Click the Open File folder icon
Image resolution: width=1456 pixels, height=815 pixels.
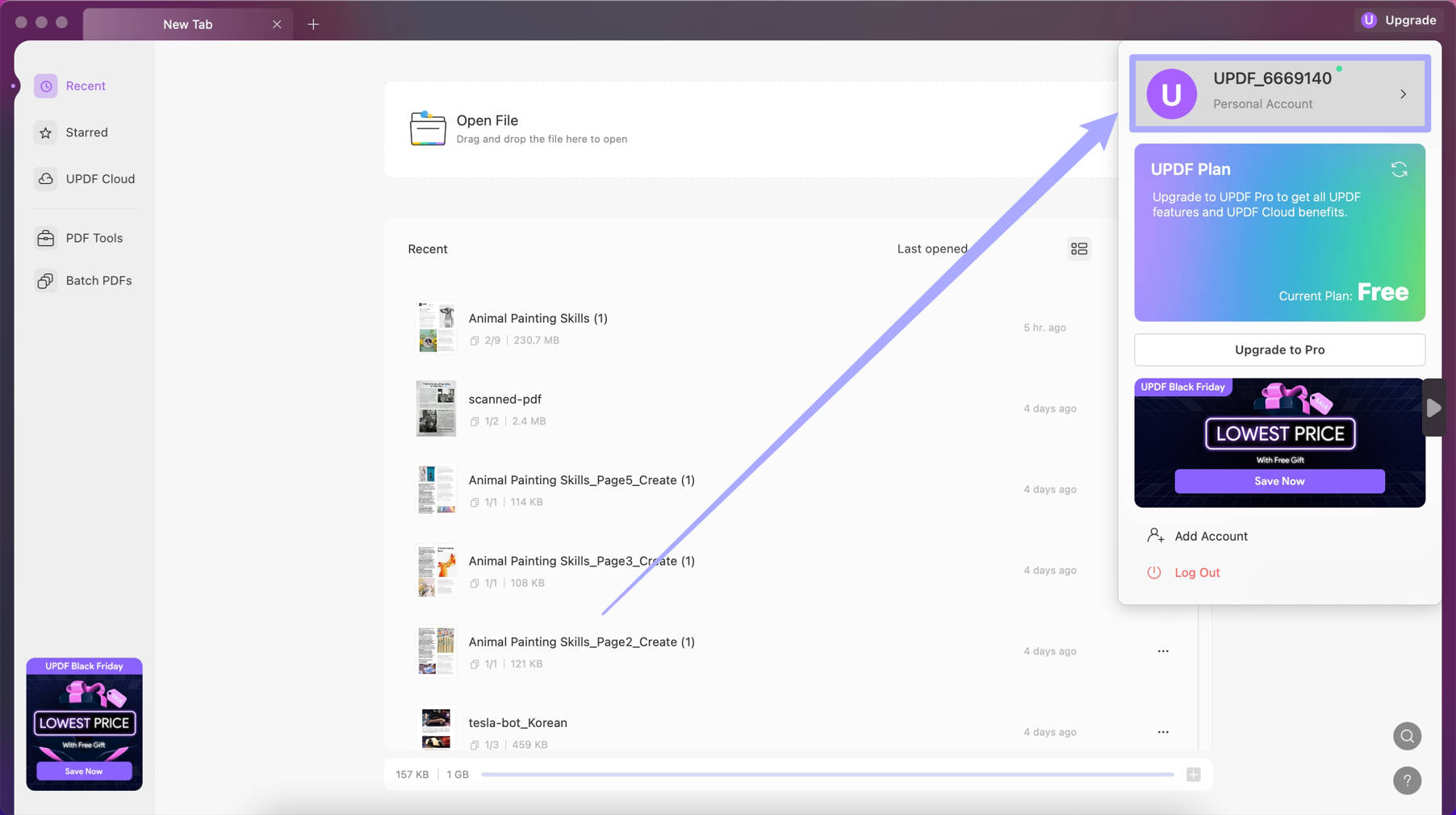[428, 128]
